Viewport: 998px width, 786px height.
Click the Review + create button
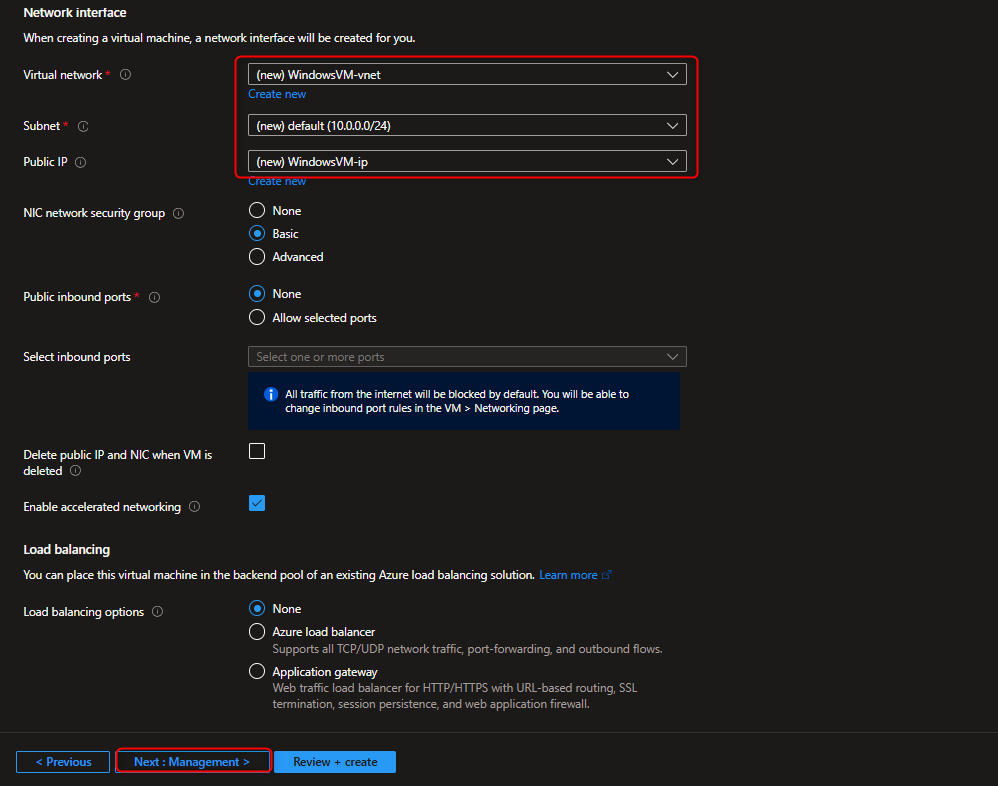[x=334, y=761]
